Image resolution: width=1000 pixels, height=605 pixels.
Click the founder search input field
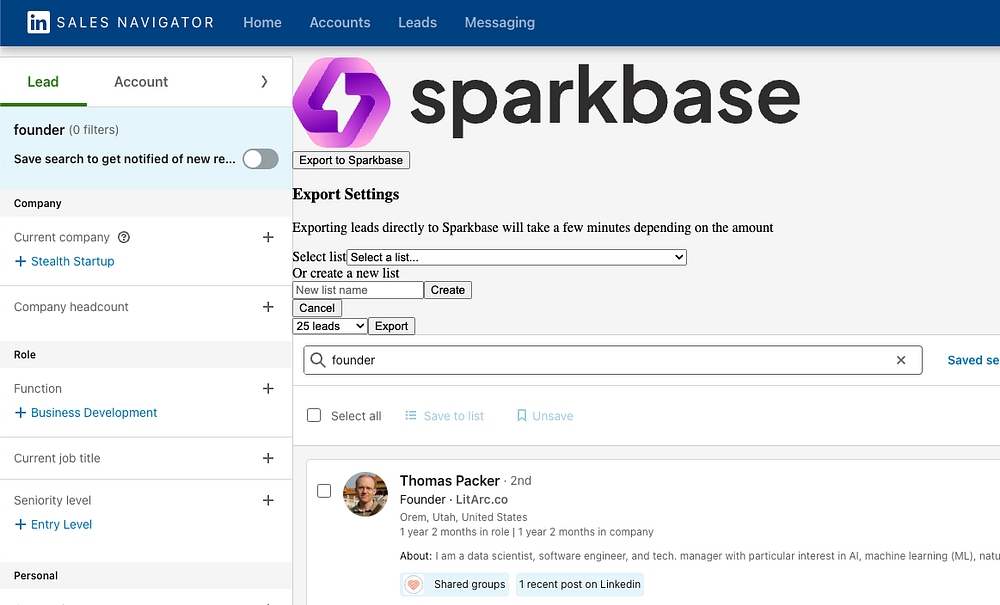[612, 360]
